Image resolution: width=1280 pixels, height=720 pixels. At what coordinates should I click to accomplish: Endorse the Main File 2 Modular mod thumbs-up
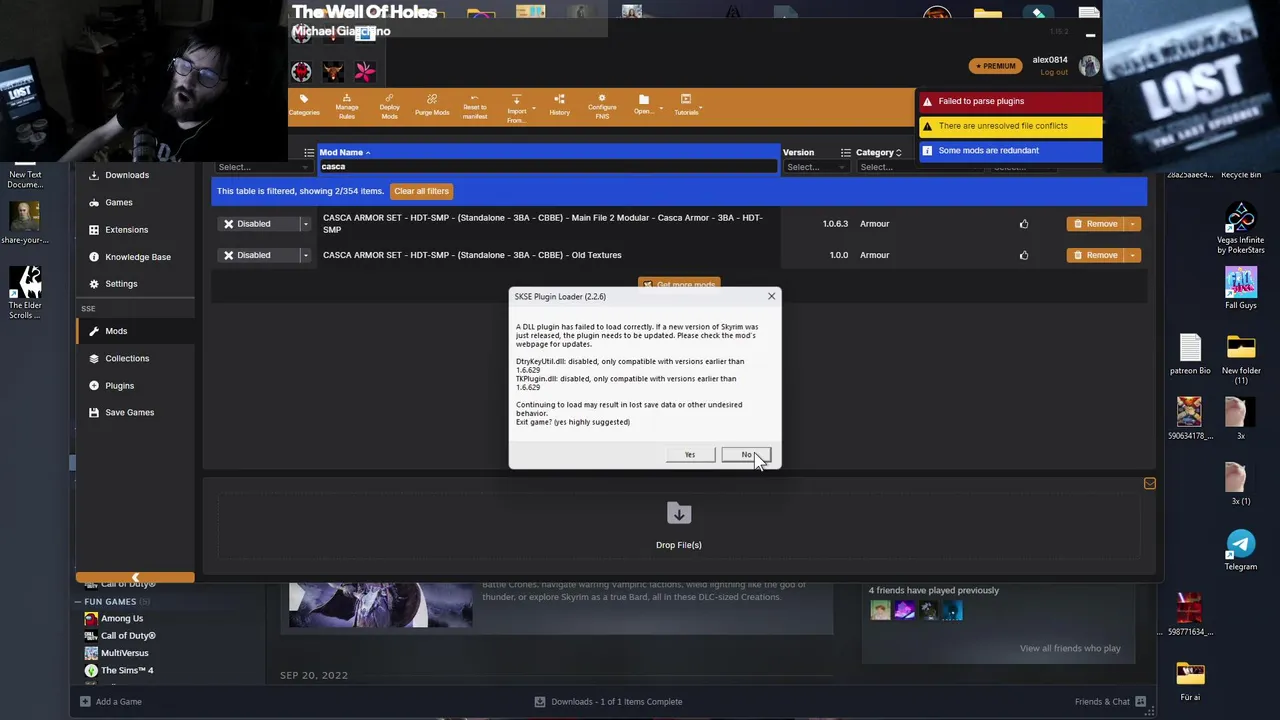1024,224
